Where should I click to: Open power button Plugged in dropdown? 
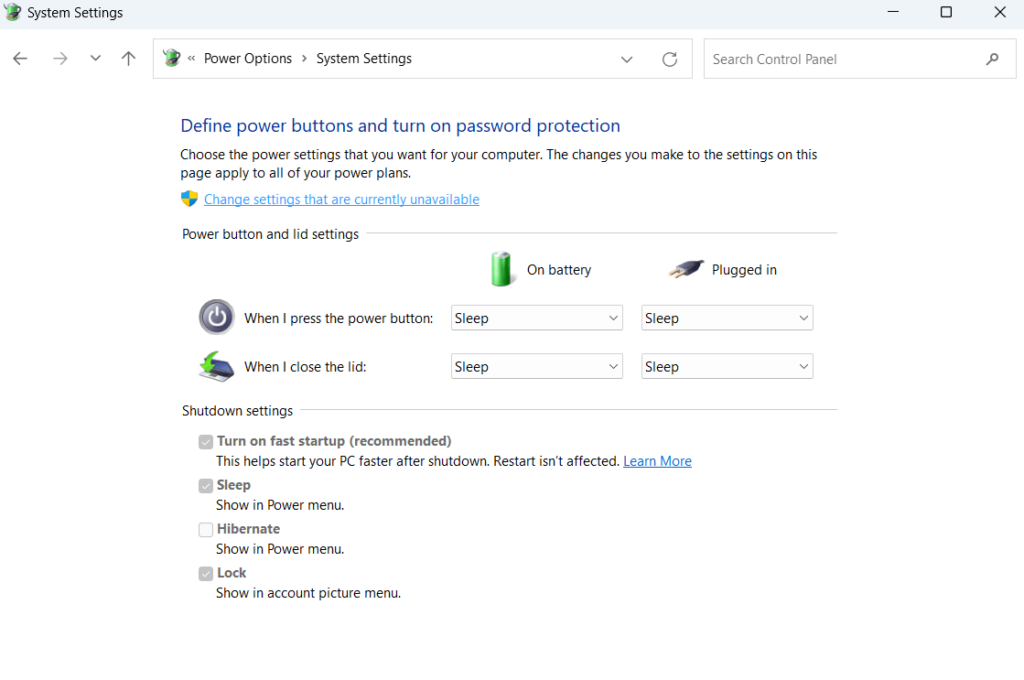[727, 318]
